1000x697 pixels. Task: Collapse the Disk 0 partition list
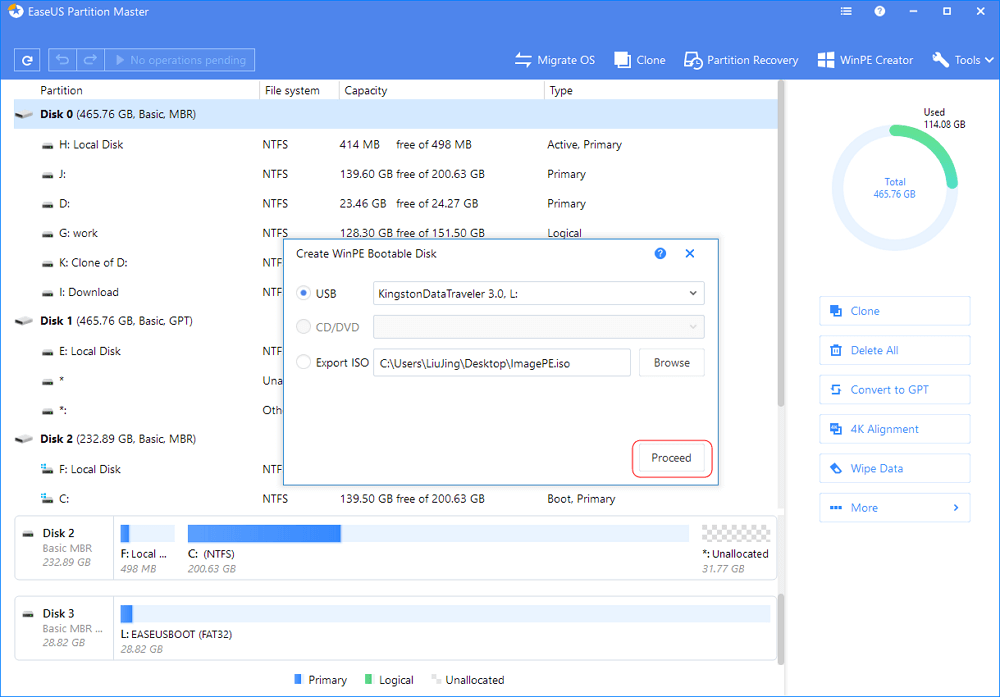click(22, 114)
